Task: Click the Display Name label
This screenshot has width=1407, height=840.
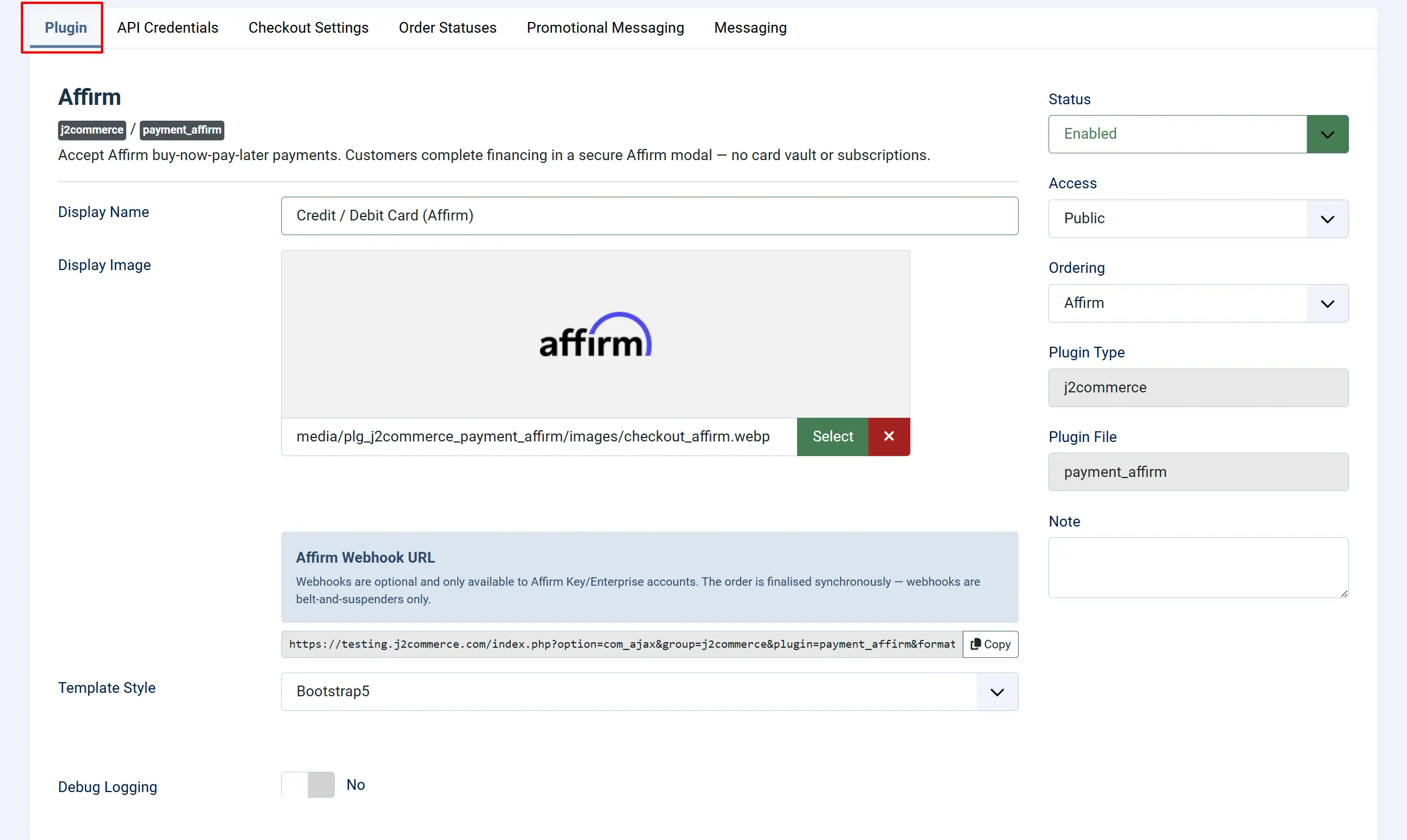Action: (x=104, y=212)
